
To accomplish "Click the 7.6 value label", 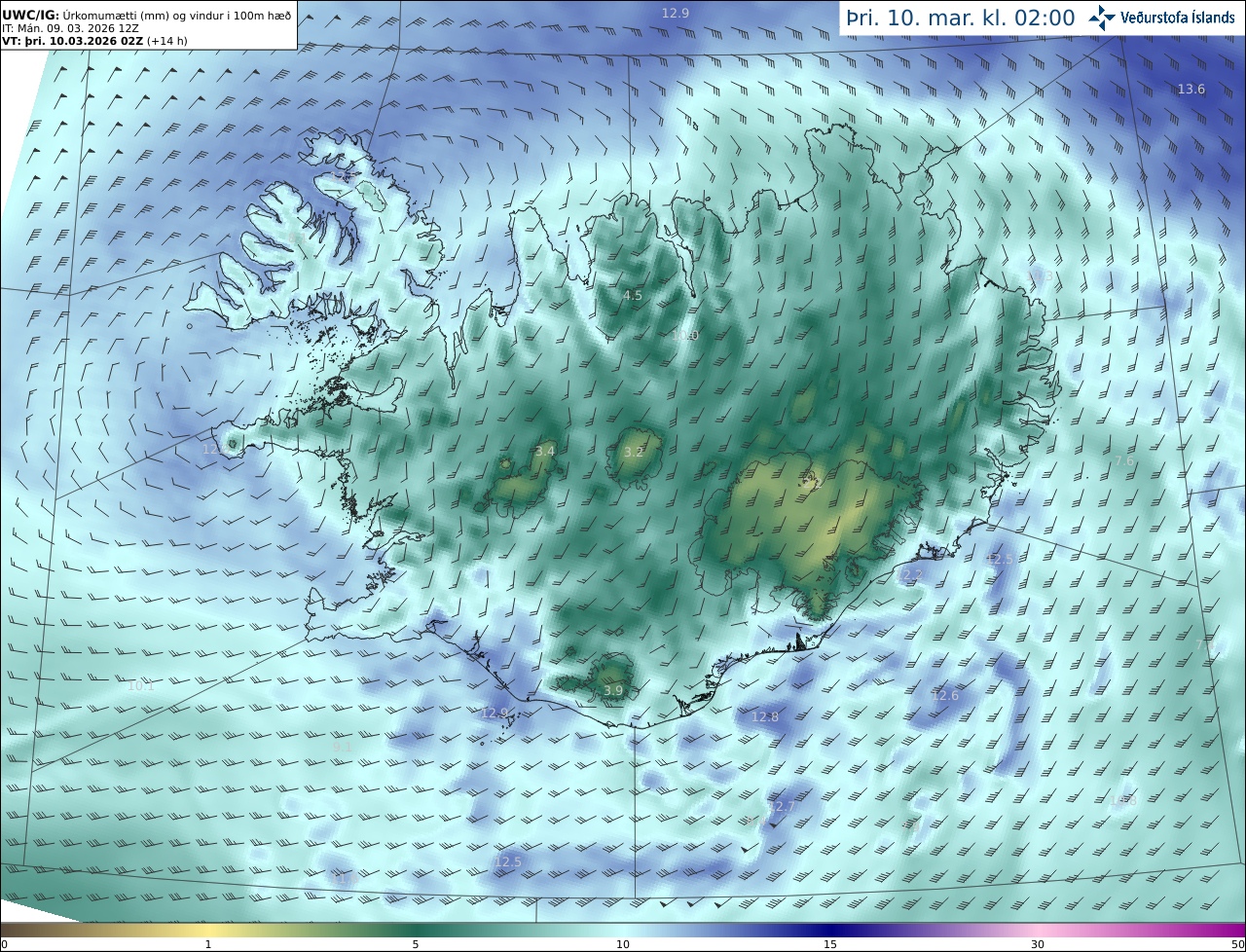I will (1124, 460).
